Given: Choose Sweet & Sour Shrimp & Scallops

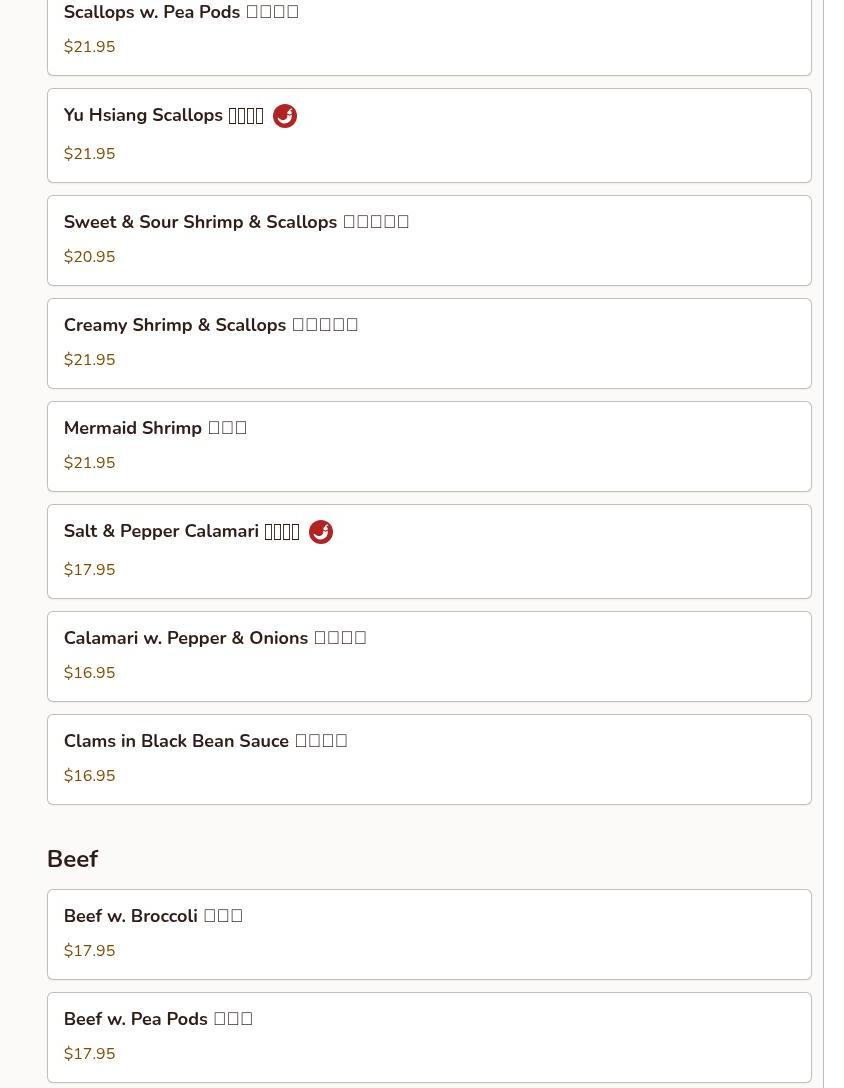Looking at the screenshot, I should click(x=429, y=240).
